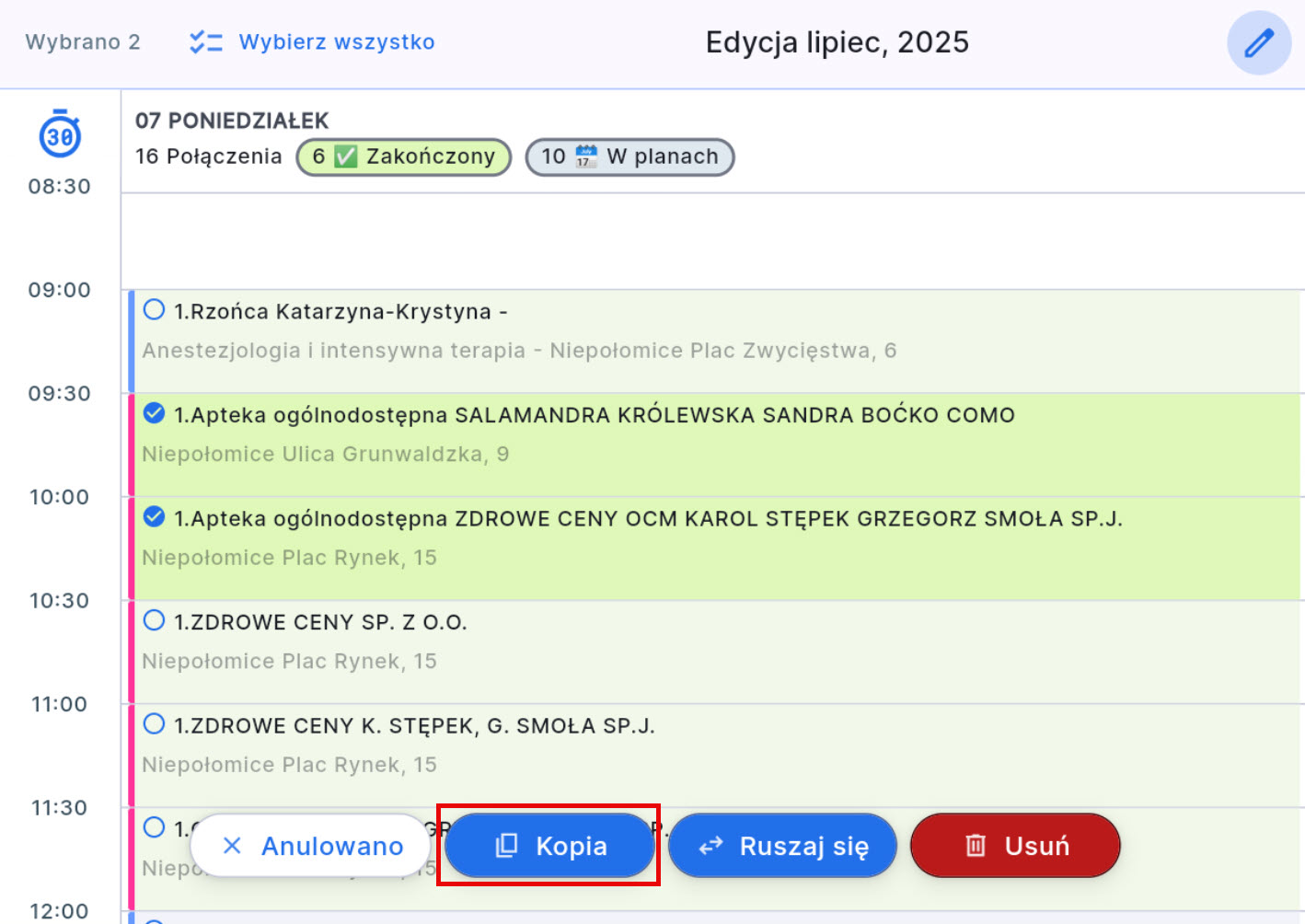Select the ZDROWE CENY SP. Z O.O. checkbox
This screenshot has width=1305, height=924.
(155, 621)
